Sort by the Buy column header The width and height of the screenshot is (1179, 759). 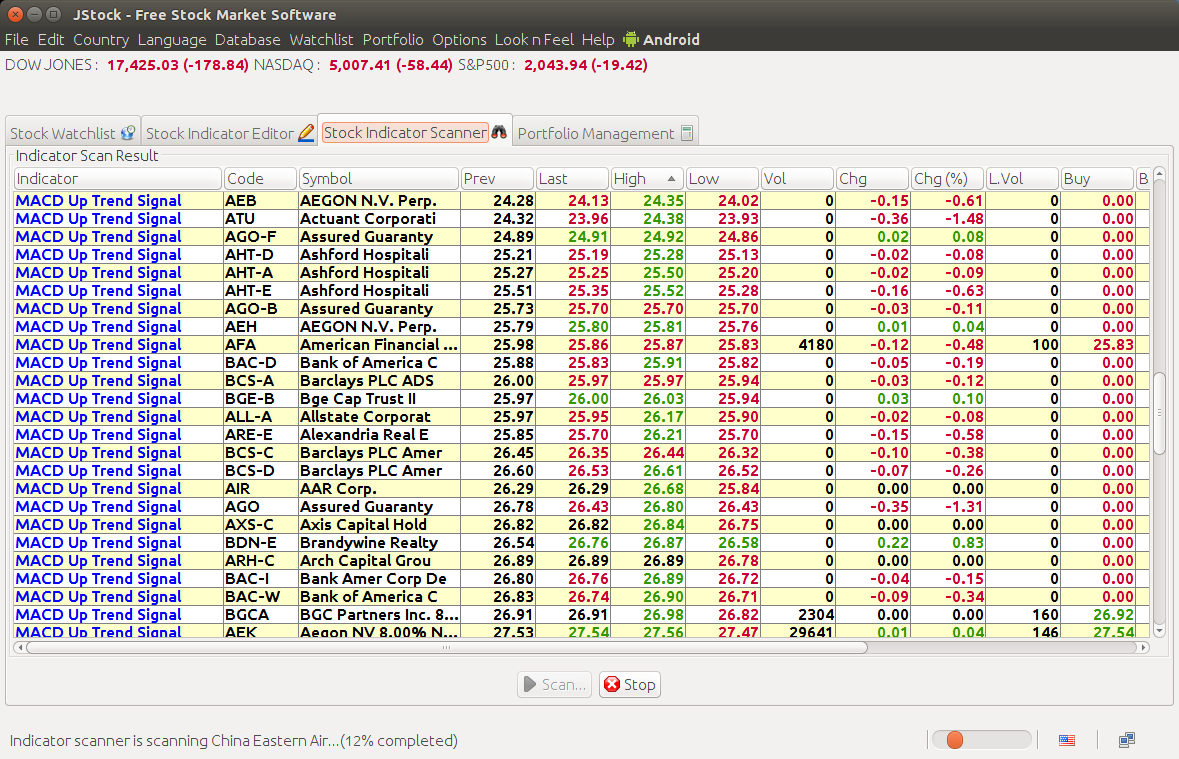(1096, 179)
